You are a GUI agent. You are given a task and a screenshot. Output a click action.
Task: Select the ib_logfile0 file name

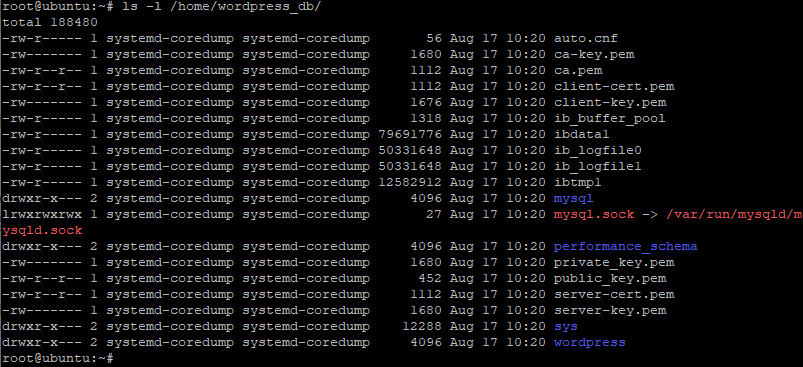coord(598,150)
